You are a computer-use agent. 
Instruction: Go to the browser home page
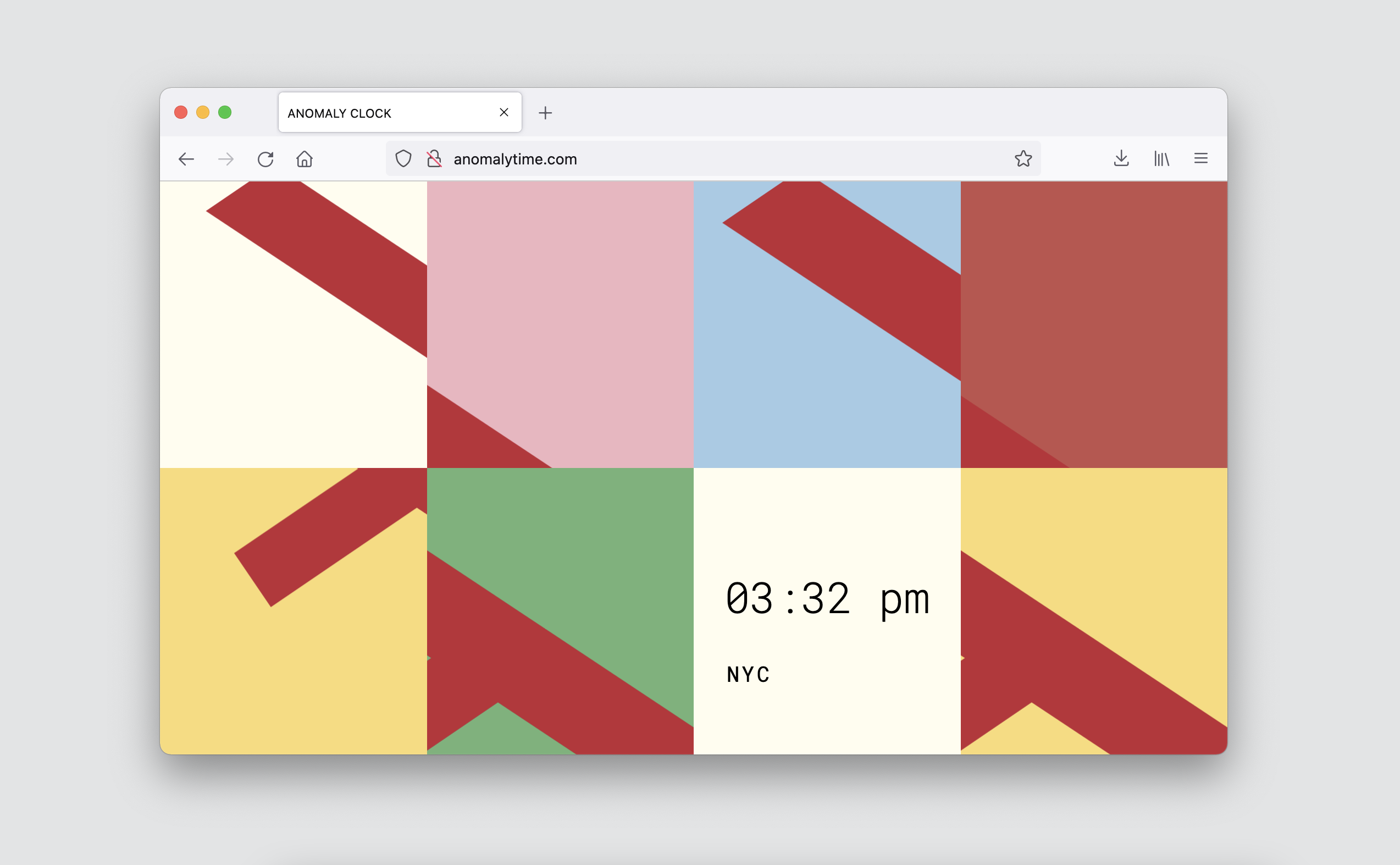pyautogui.click(x=304, y=159)
